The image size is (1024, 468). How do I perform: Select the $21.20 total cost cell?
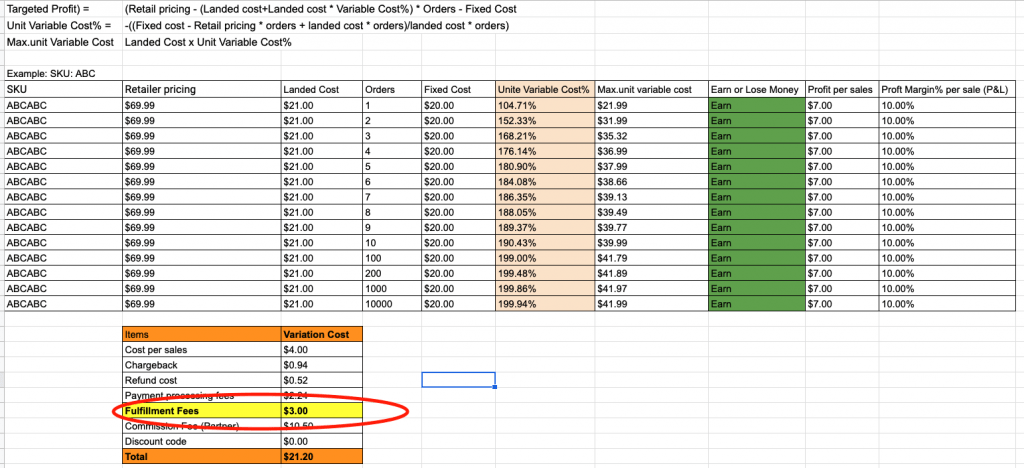321,456
